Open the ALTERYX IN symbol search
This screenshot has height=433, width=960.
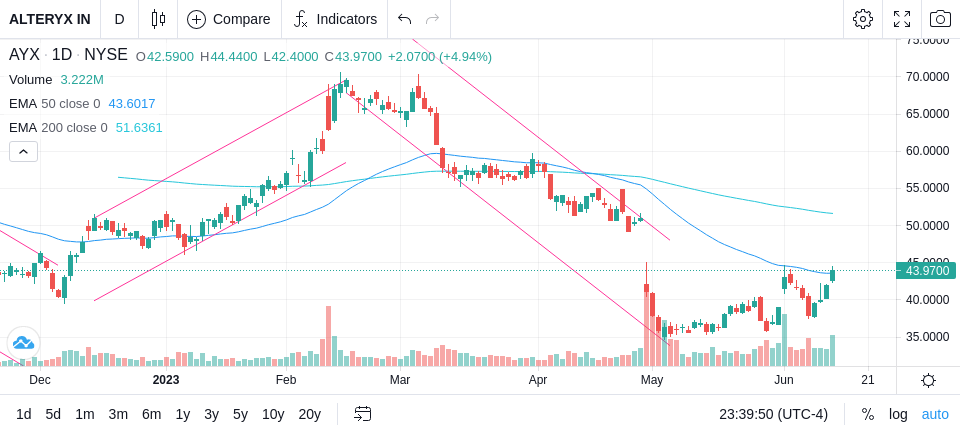tap(50, 19)
